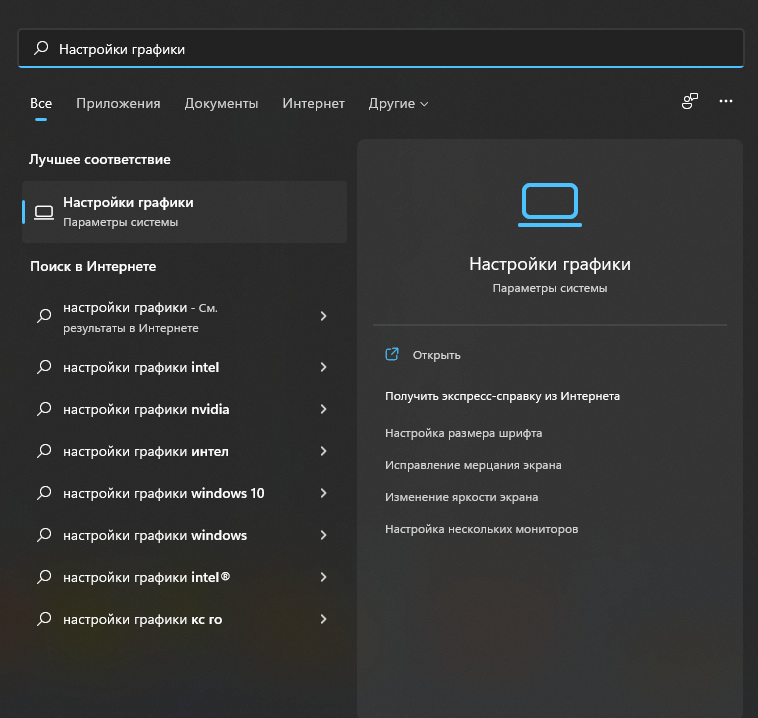Click the laptop icon beside best match result
The width and height of the screenshot is (758, 718).
(44, 212)
